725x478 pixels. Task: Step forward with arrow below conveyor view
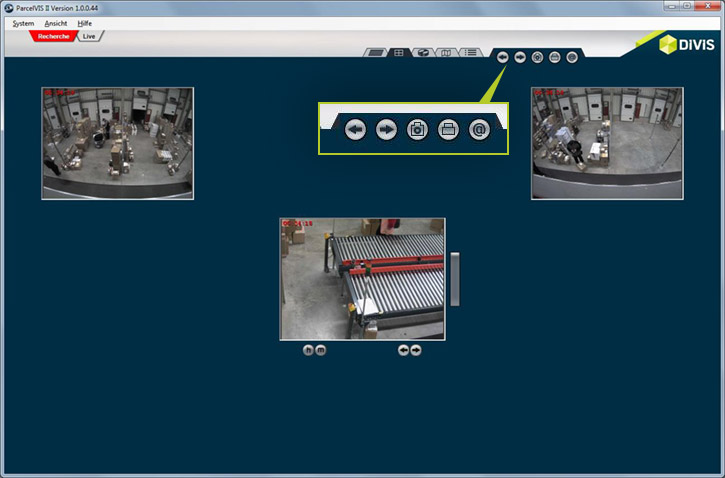[x=416, y=350]
